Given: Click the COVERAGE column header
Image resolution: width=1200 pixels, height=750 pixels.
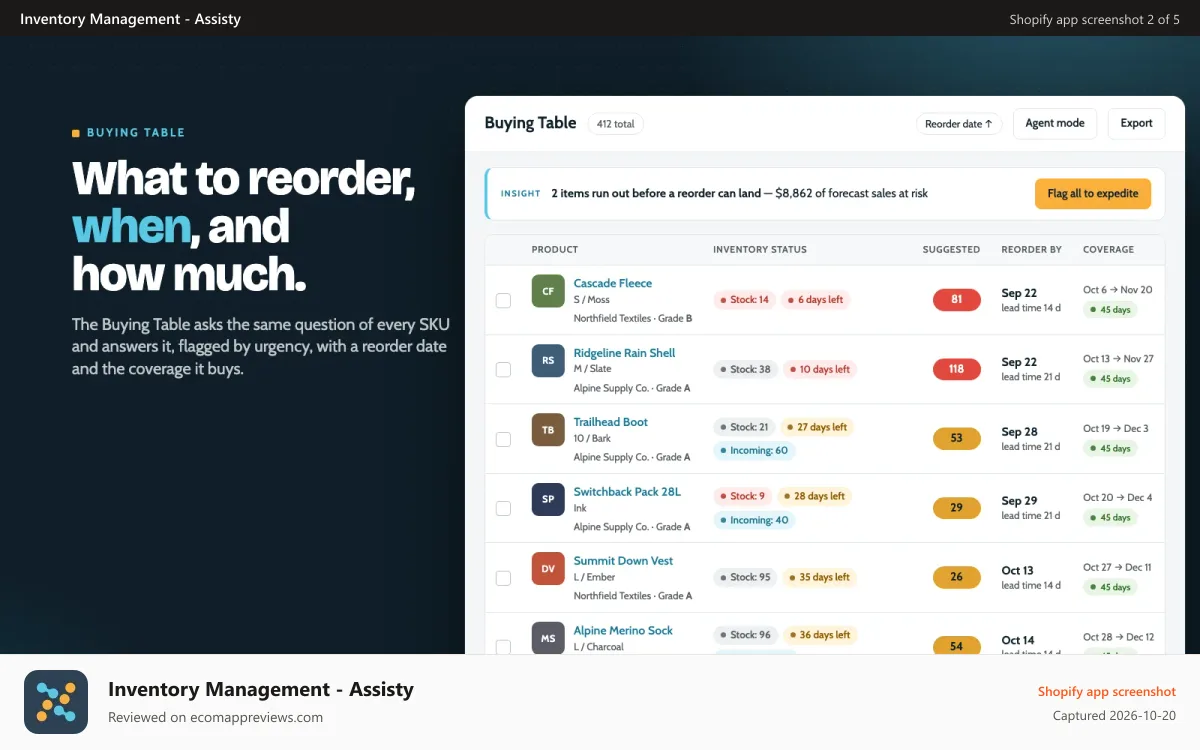Looking at the screenshot, I should pos(1108,250).
